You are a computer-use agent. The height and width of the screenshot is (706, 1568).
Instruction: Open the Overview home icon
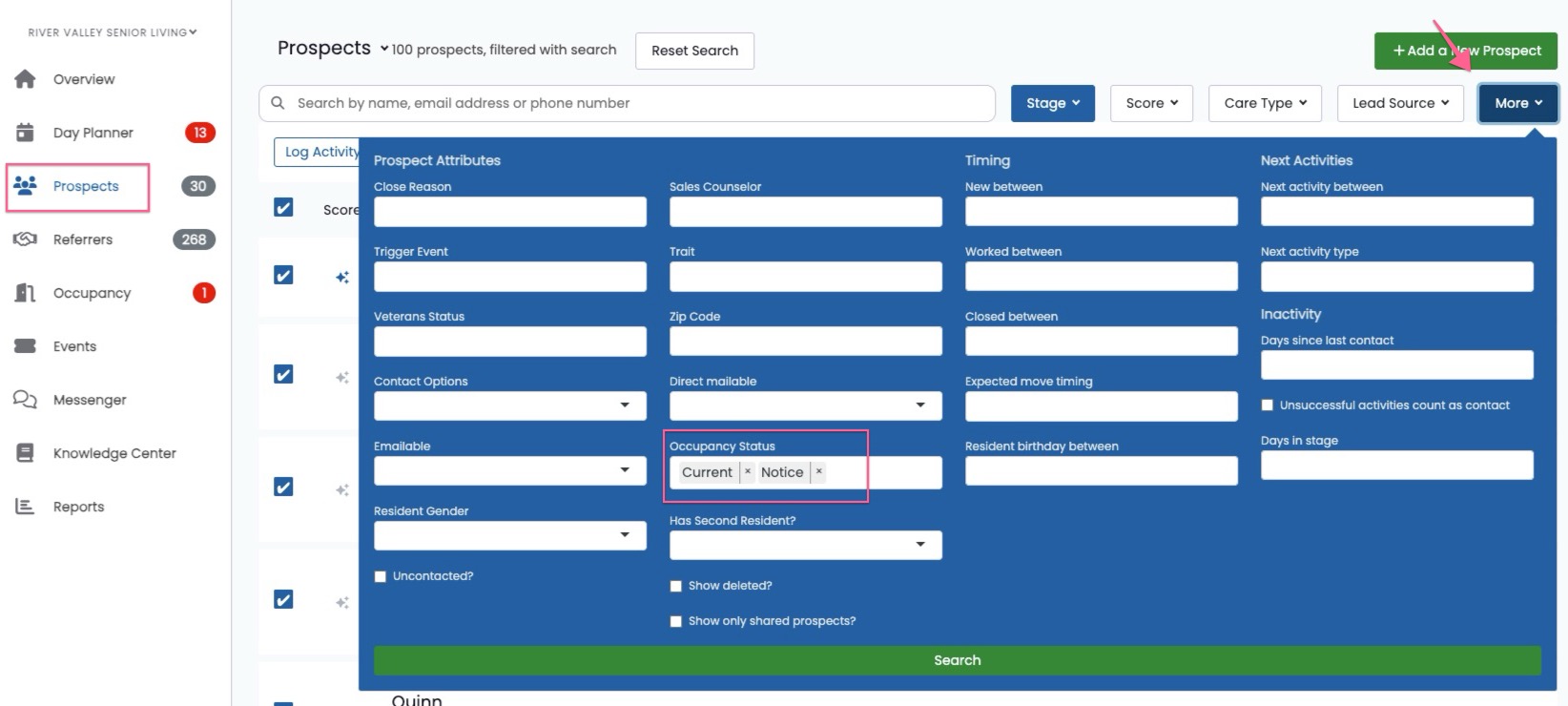pyautogui.click(x=26, y=79)
